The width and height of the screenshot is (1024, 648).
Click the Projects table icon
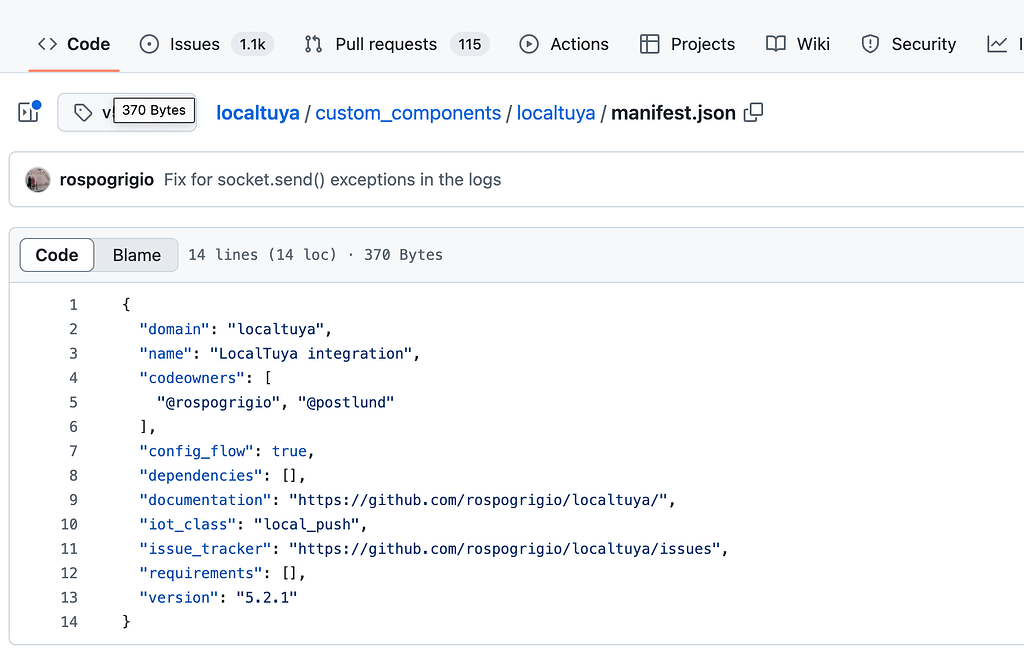pyautogui.click(x=651, y=44)
